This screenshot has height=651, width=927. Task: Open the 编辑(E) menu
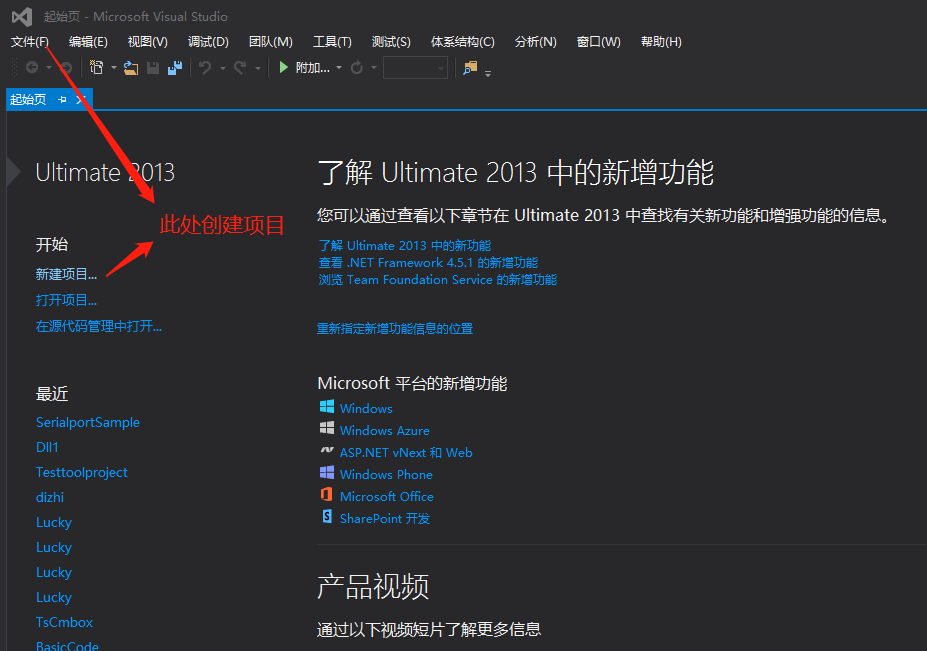click(88, 42)
